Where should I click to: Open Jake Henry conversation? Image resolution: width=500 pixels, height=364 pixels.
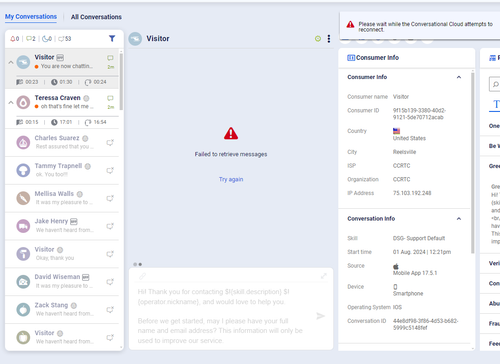coord(62,226)
